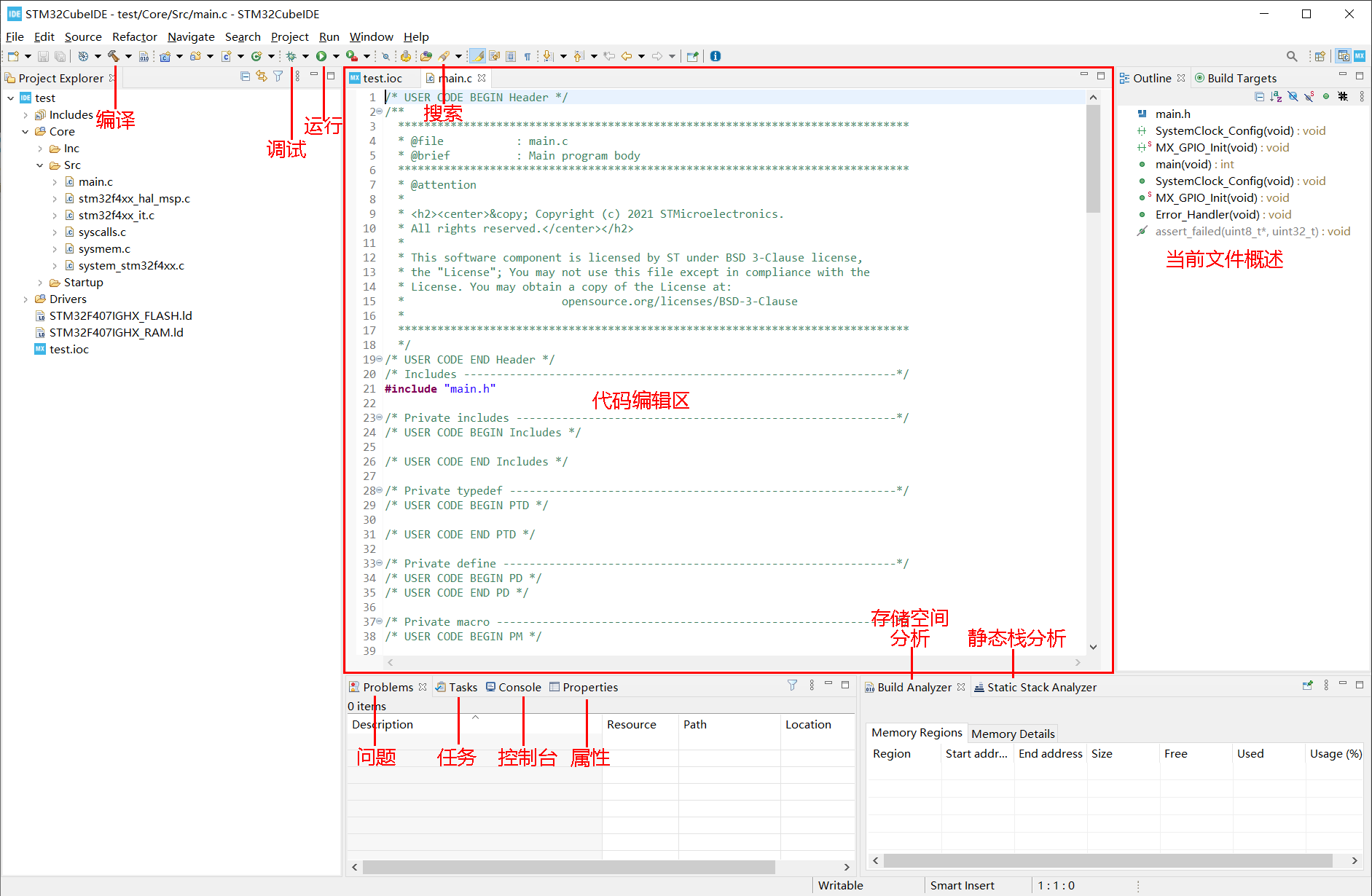Open the Run configurations dropdown arrow
This screenshot has width=1372, height=896.
click(336, 56)
